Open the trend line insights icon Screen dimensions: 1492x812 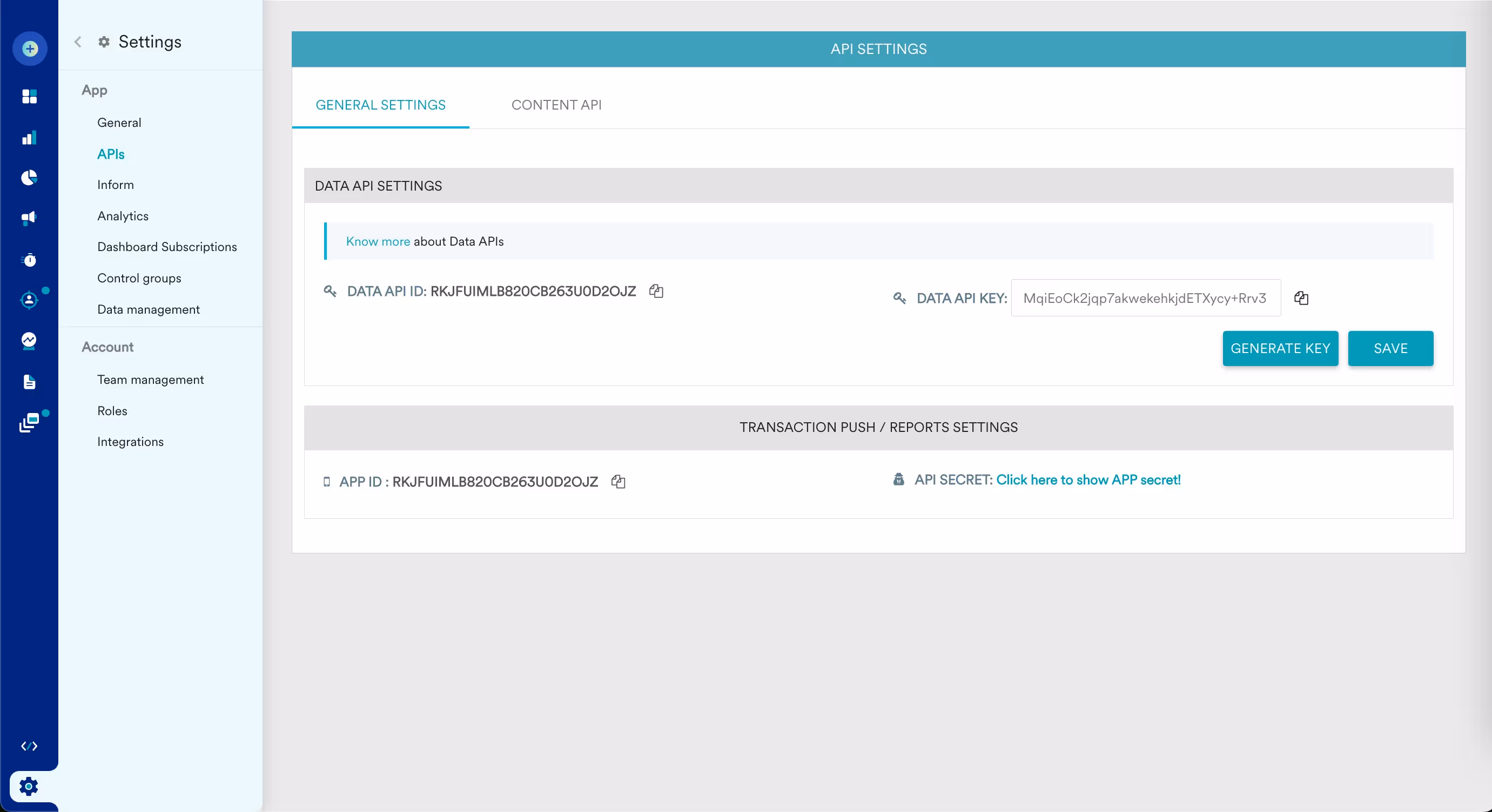point(29,340)
